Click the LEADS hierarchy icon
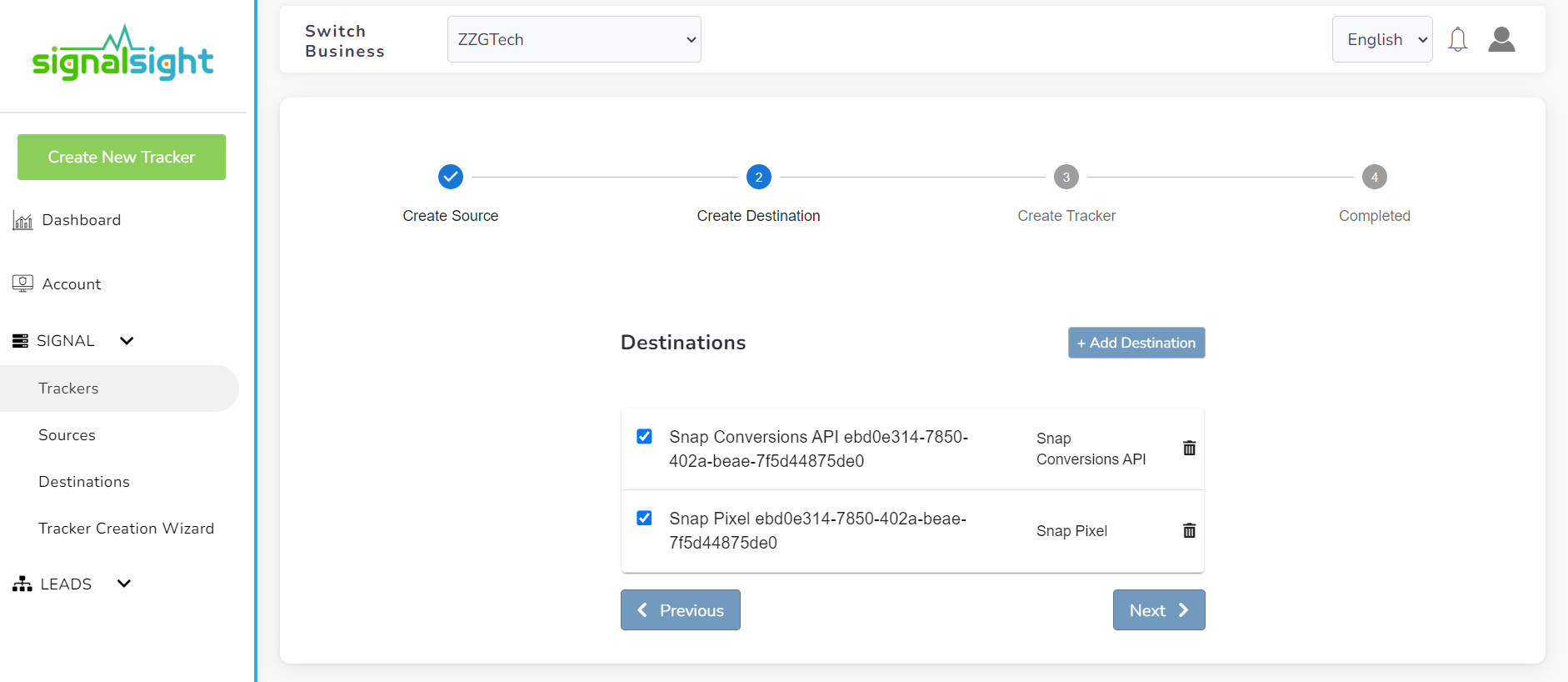 (x=22, y=584)
